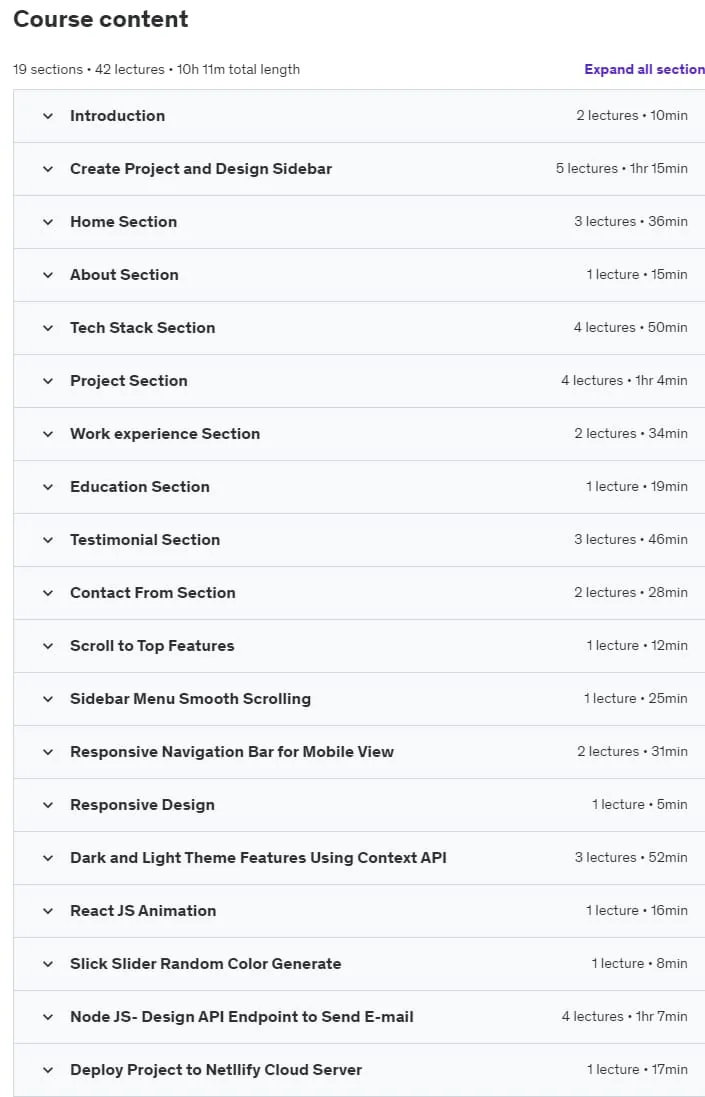Click the Tech Stack Section chevron icon
The image size is (705, 1097).
(x=48, y=328)
